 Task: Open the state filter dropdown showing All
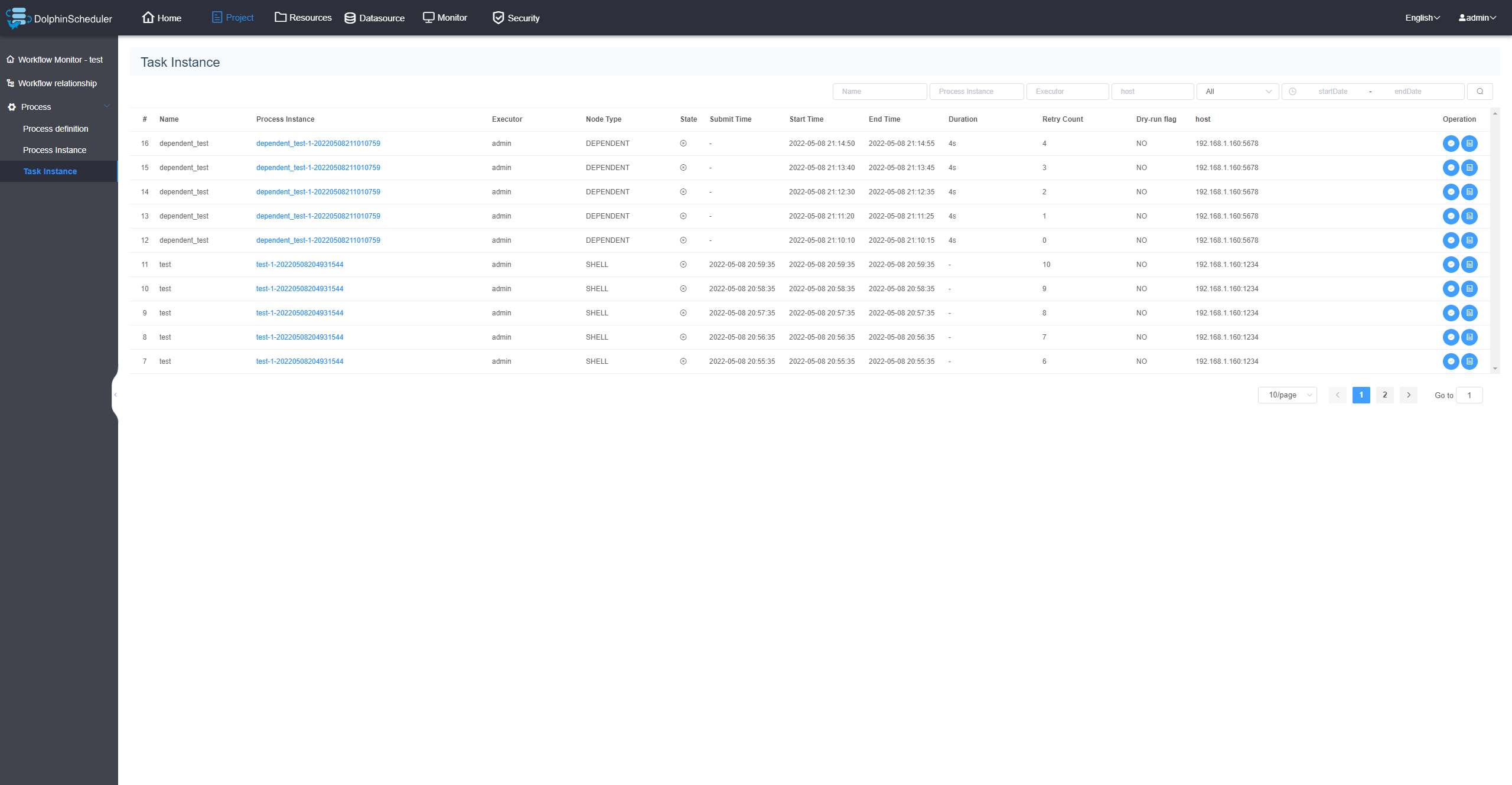click(x=1237, y=92)
